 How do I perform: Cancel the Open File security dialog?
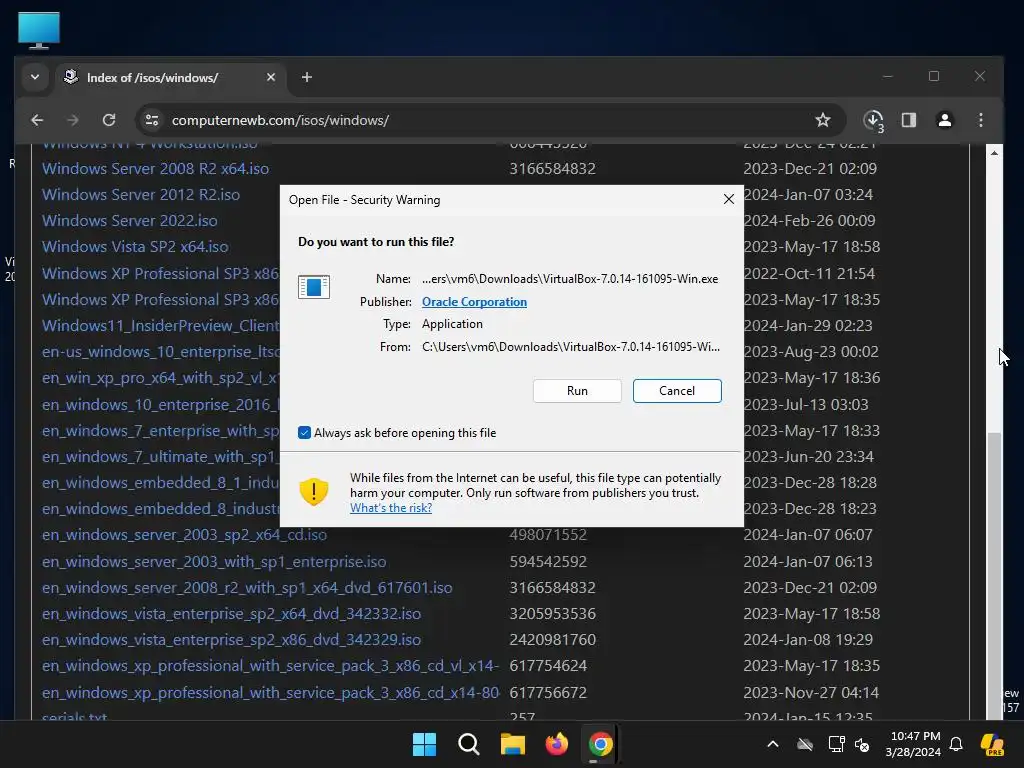click(x=677, y=391)
